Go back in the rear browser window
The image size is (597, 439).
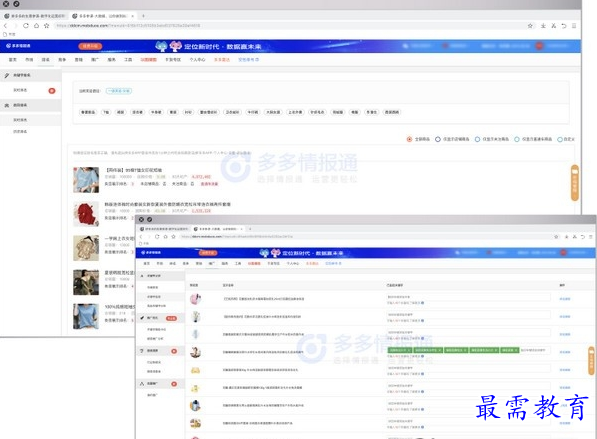pos(5,26)
